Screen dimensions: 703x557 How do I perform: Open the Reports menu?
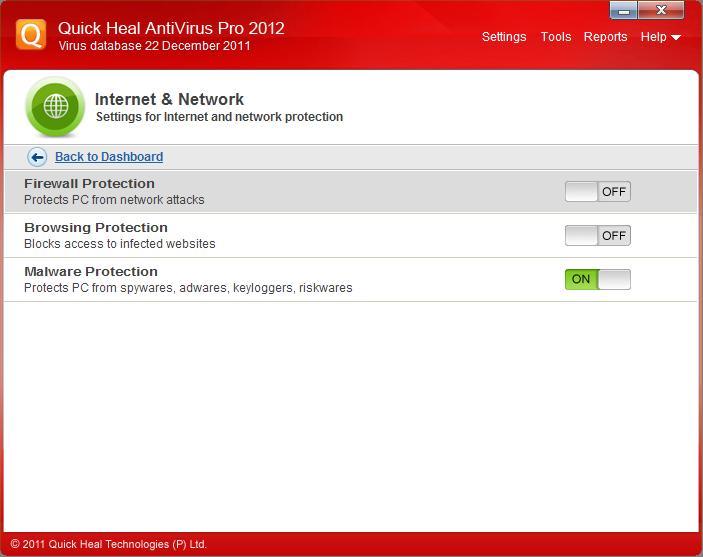(x=605, y=37)
